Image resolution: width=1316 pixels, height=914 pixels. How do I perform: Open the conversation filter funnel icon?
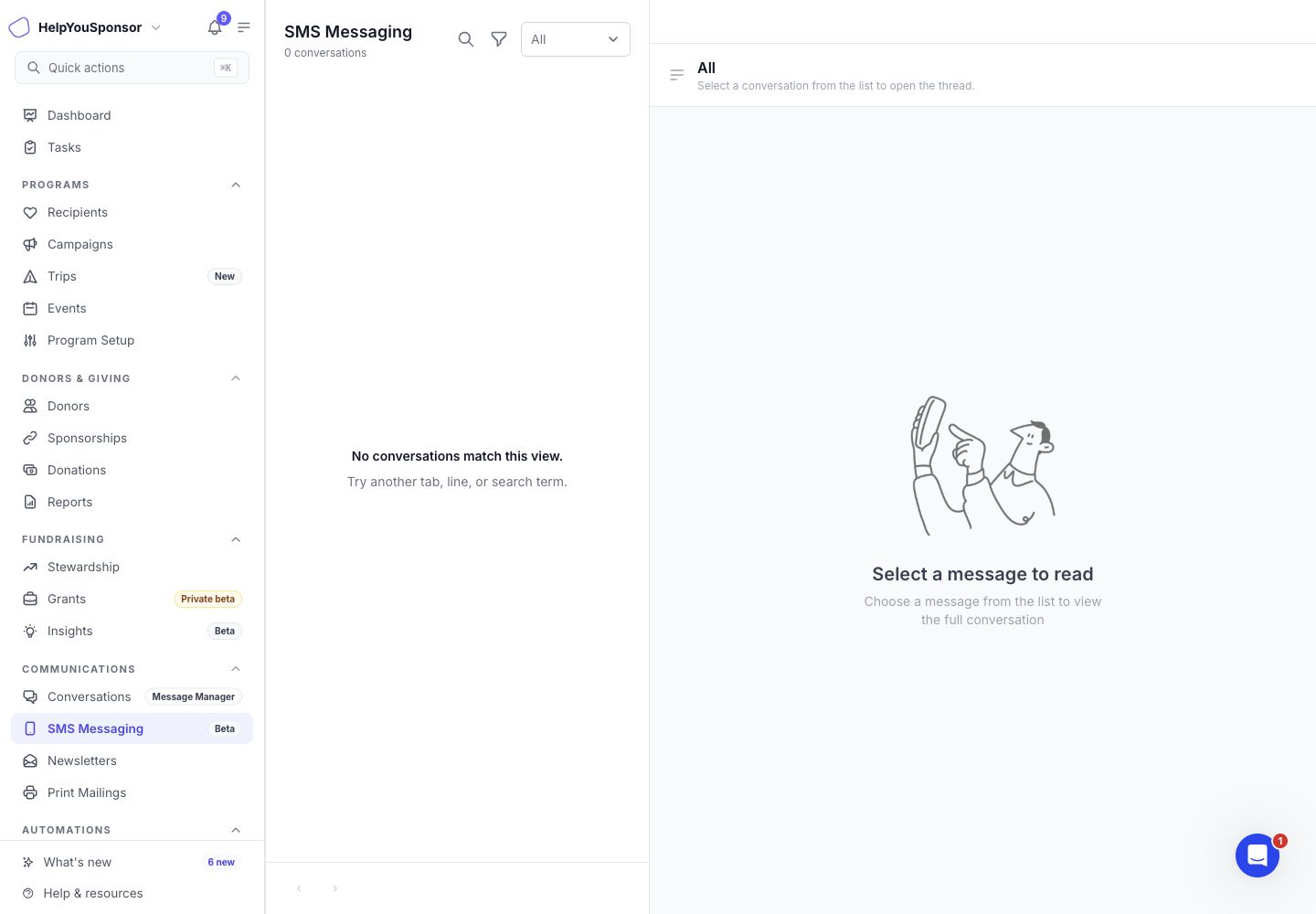499,39
